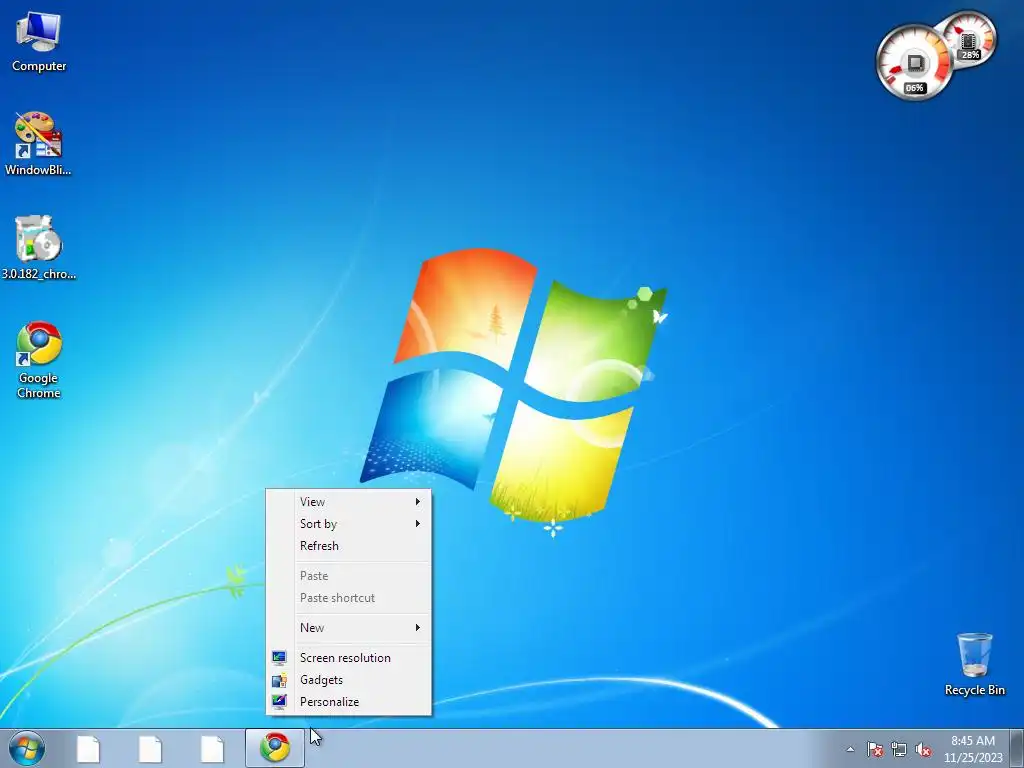Choose Gadgets from the context menu

pos(348,680)
